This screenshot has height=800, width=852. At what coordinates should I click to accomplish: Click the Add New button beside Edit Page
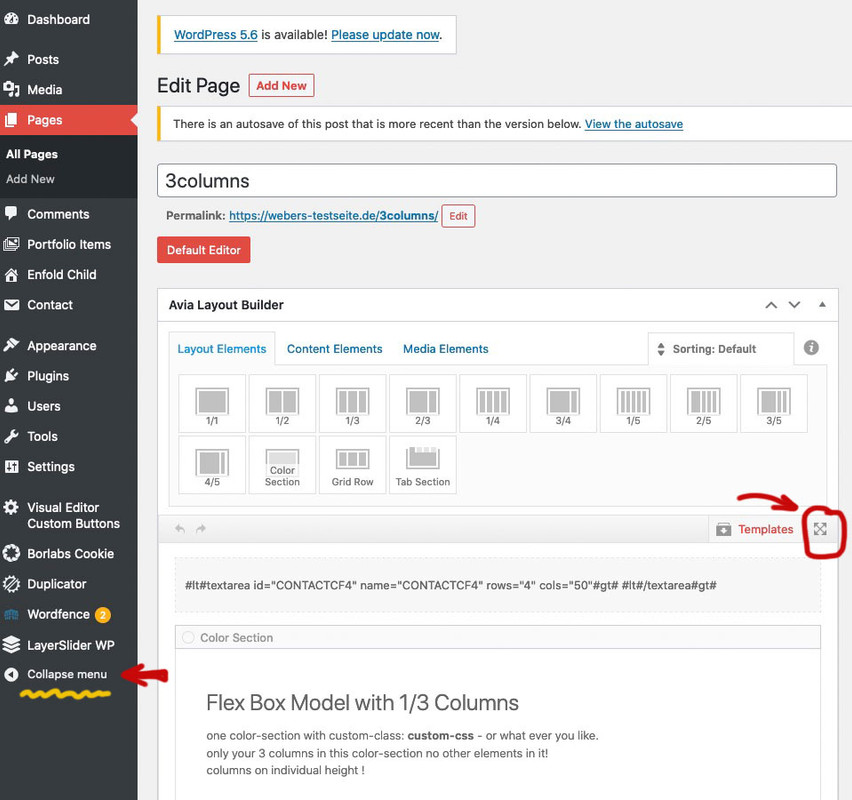281,85
